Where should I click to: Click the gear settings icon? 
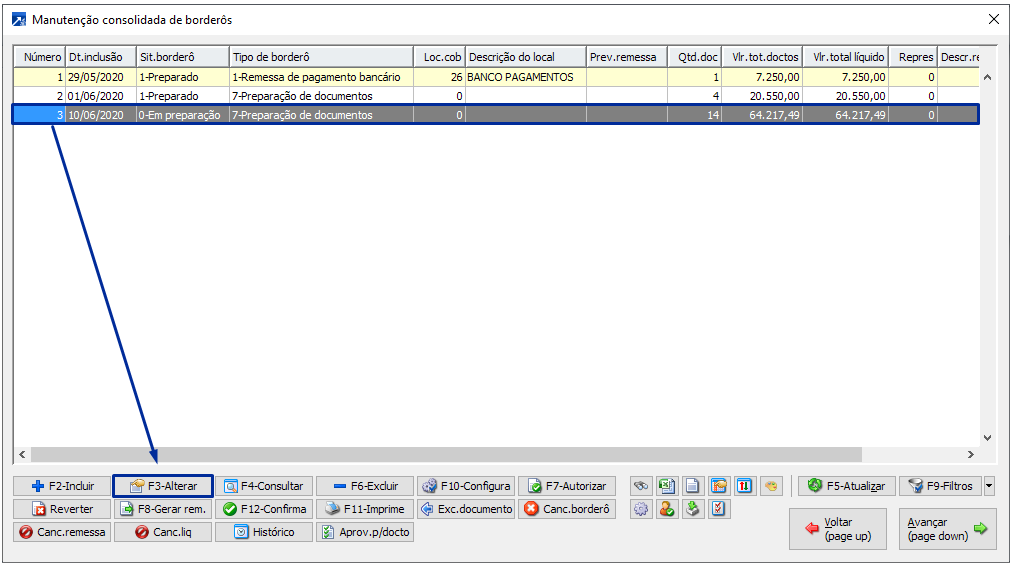click(641, 509)
